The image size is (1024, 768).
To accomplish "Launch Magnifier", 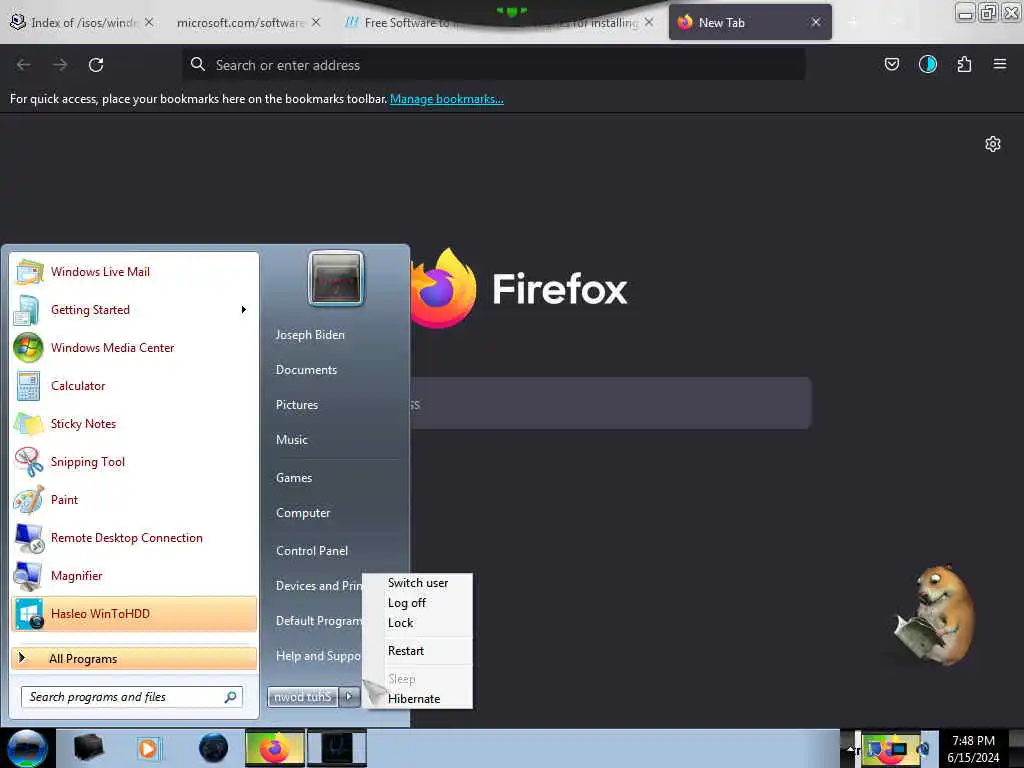I will click(x=134, y=575).
